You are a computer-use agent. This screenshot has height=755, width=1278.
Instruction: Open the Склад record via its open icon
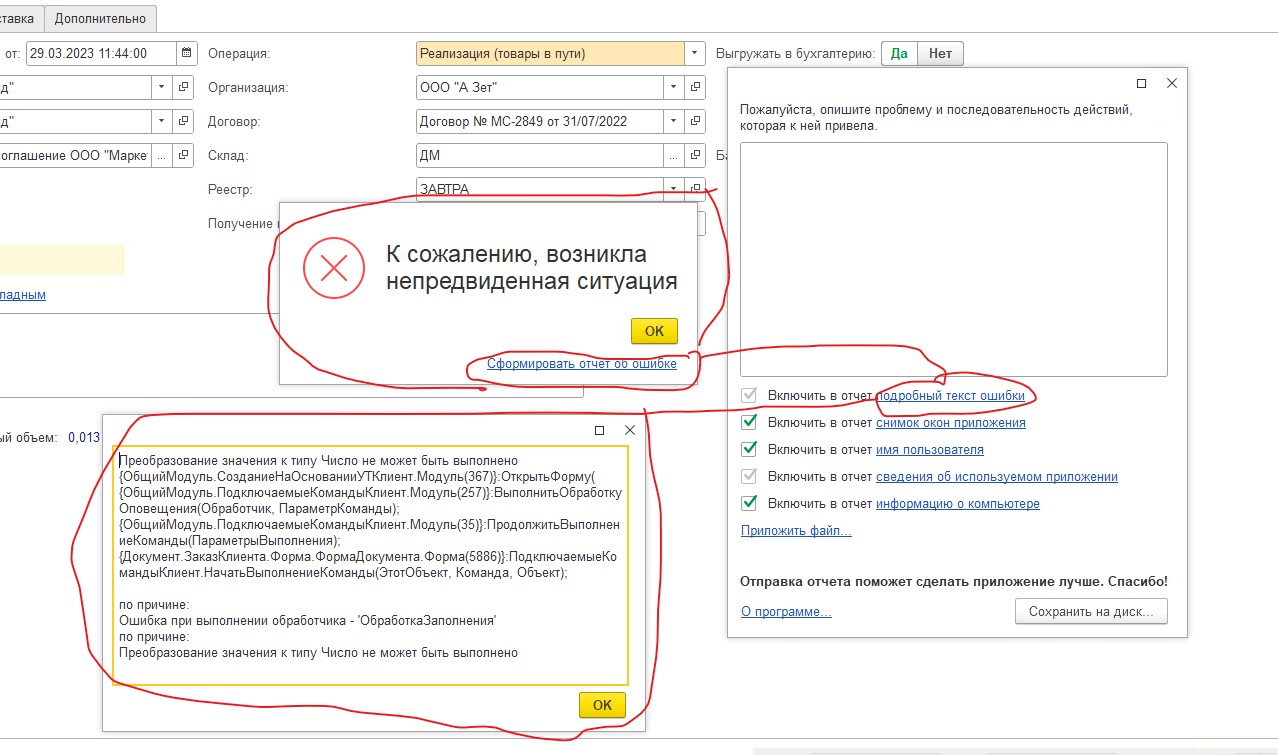(697, 155)
